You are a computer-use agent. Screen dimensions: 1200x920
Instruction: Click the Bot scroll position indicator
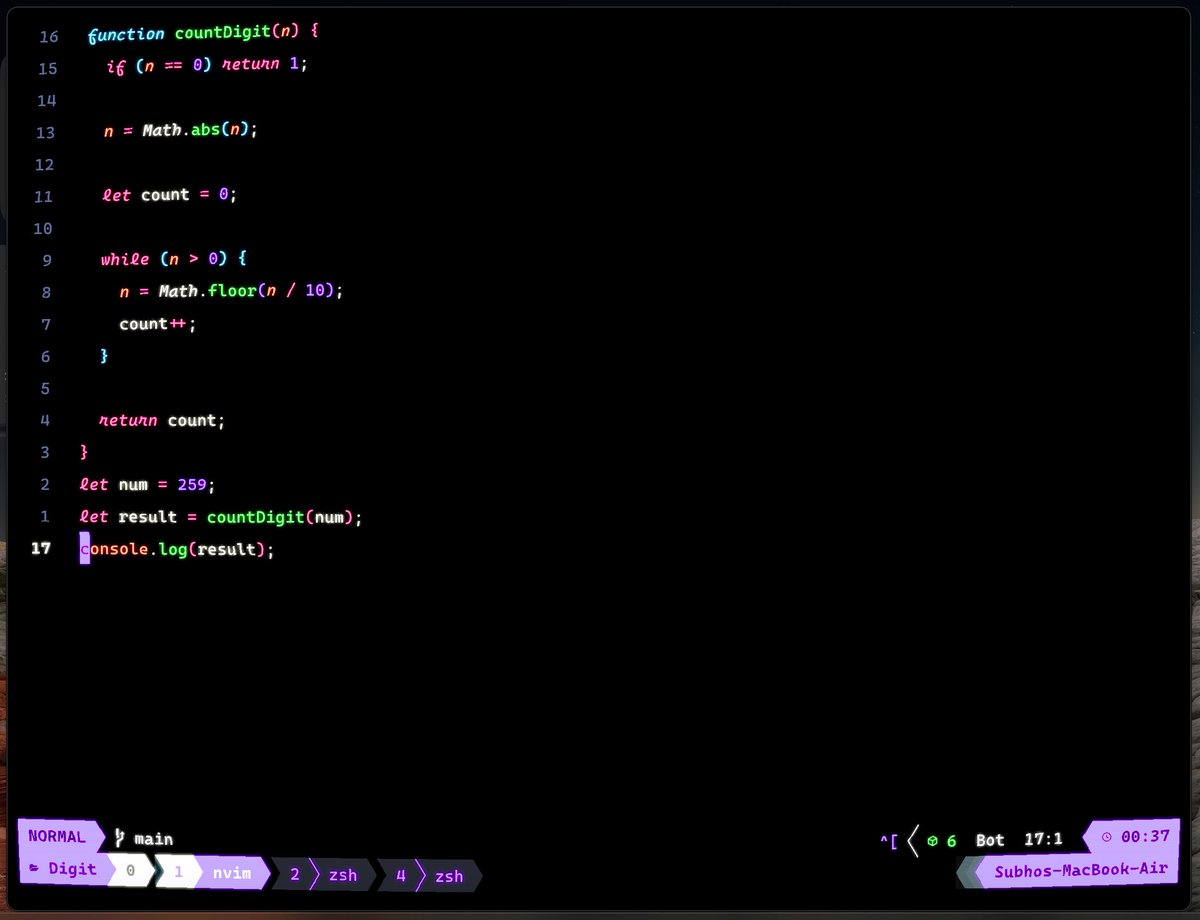990,840
